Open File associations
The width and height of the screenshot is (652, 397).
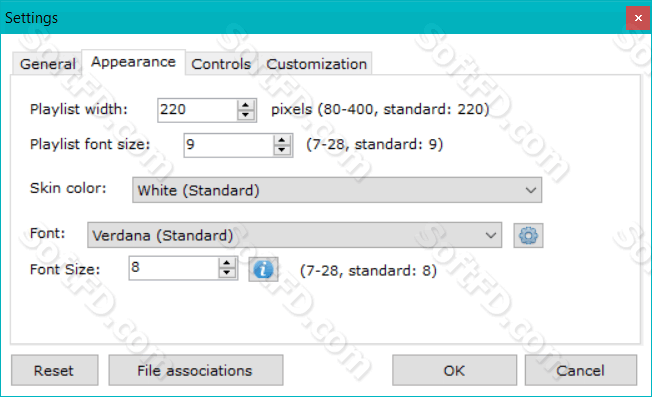pyautogui.click(x=196, y=370)
